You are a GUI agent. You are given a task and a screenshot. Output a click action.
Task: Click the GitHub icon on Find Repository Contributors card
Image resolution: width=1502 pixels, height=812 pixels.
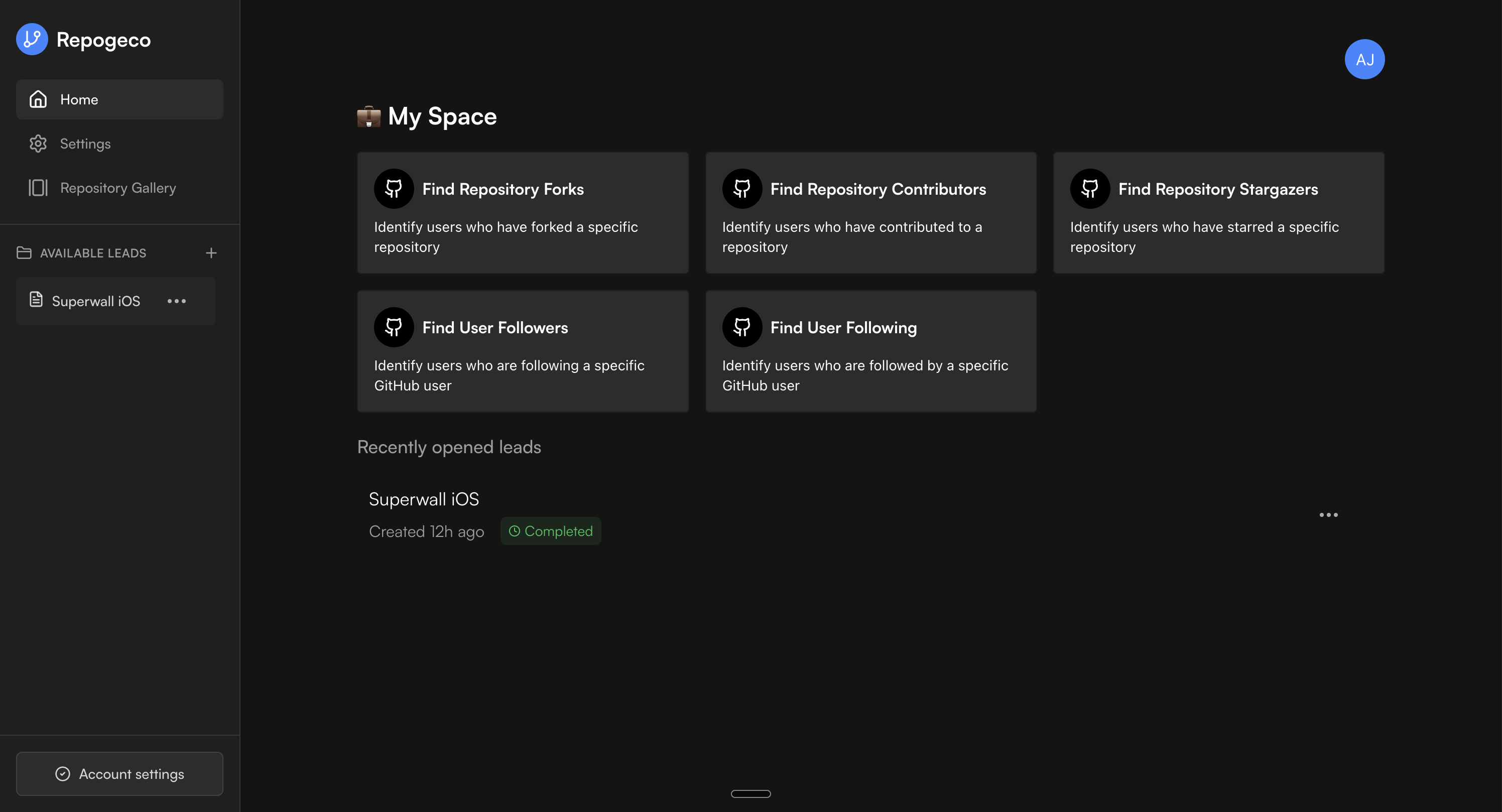point(741,188)
